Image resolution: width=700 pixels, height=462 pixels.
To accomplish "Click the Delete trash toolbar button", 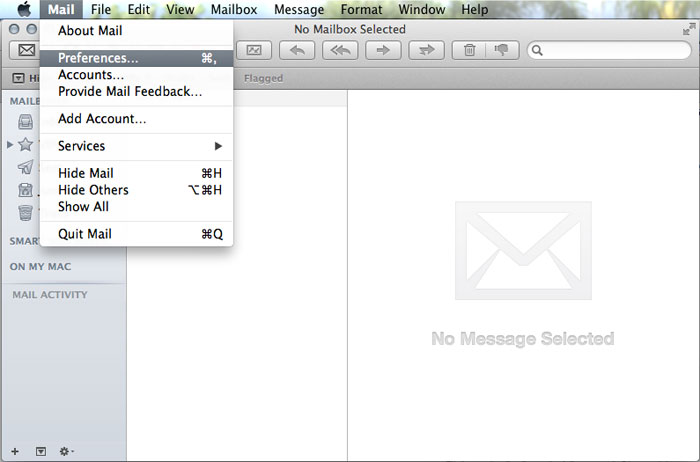I will [469, 50].
